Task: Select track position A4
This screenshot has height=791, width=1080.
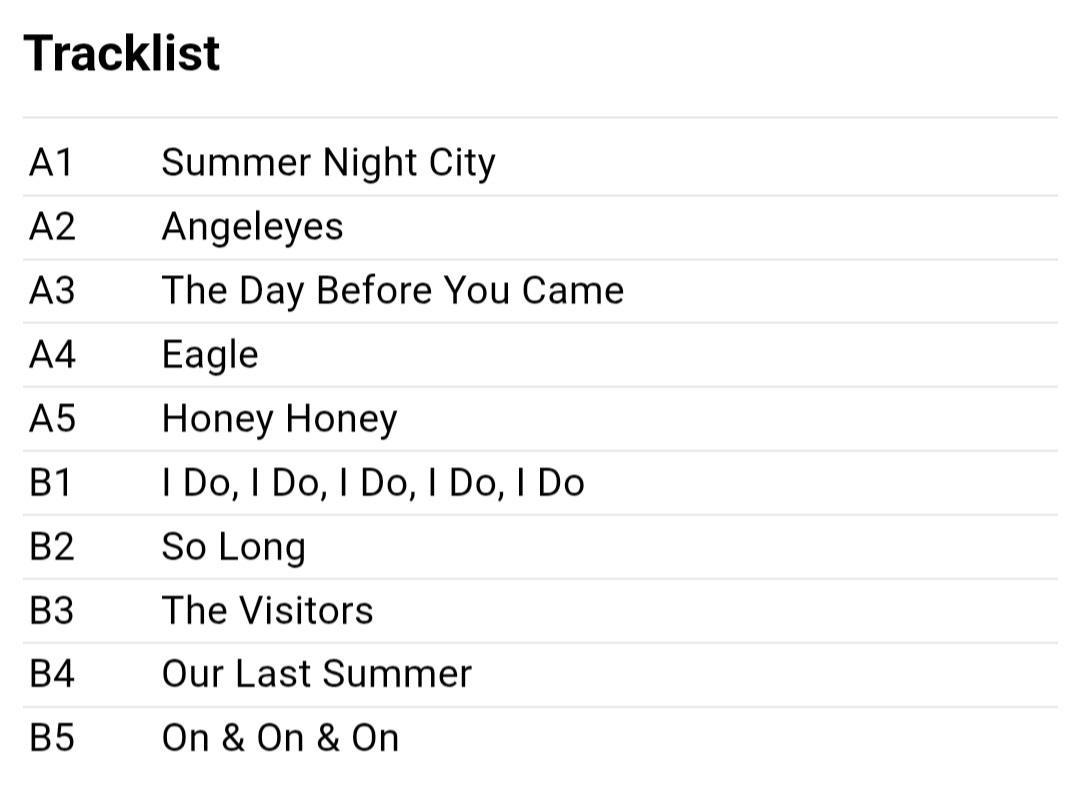Action: [52, 355]
